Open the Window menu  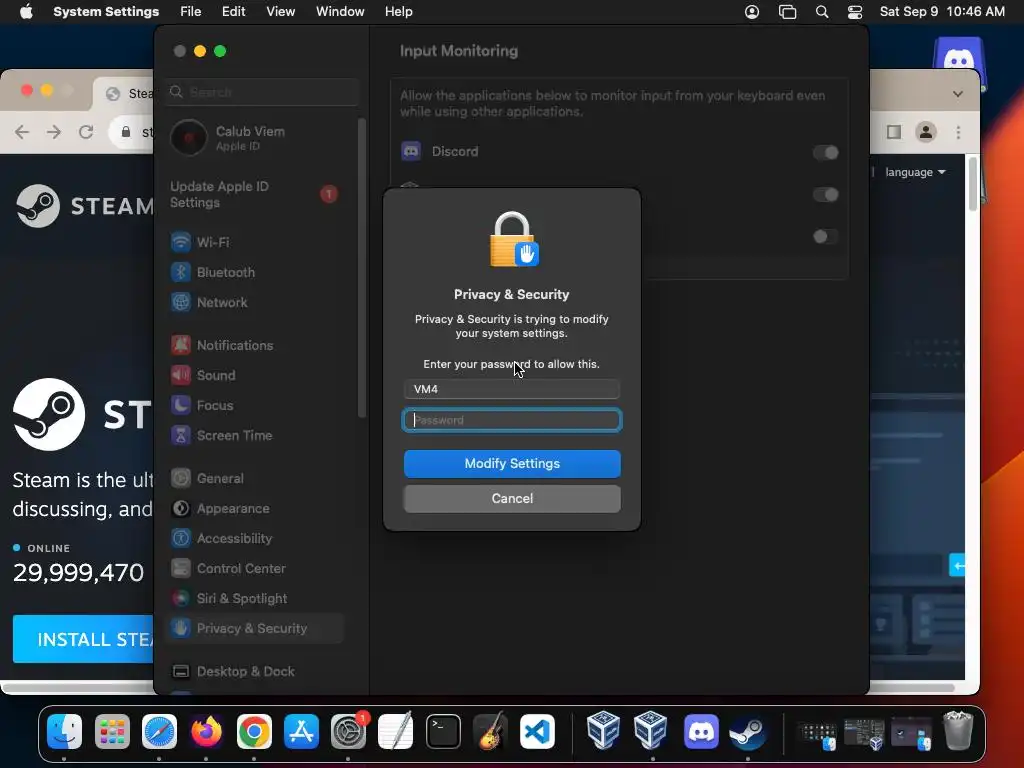(340, 12)
